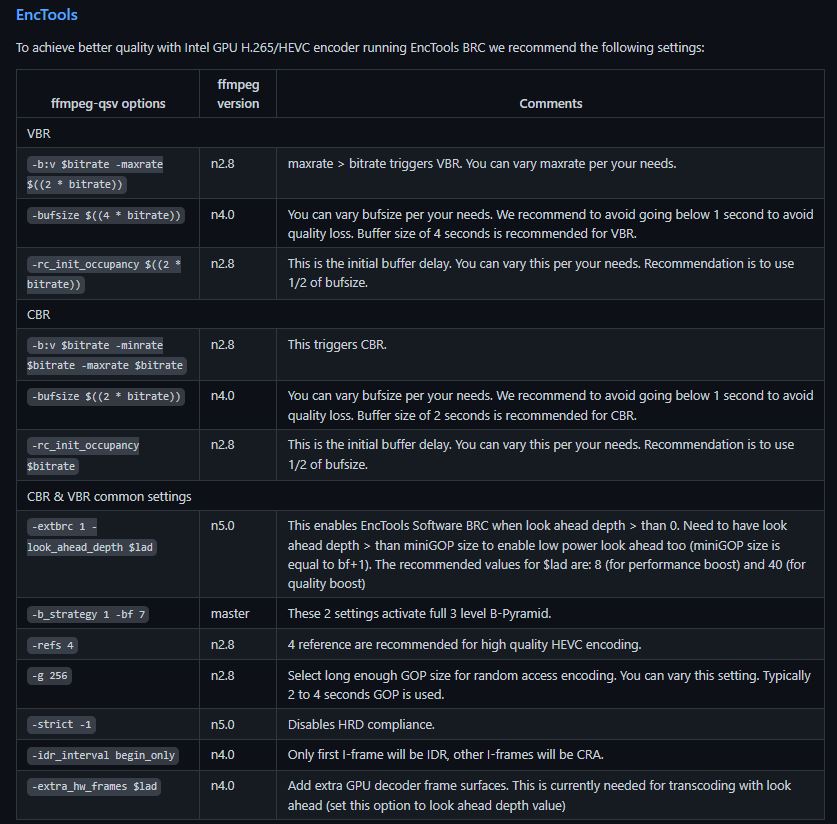The height and width of the screenshot is (824, 837).
Task: Click the VBR section row label
Action: [x=39, y=133]
